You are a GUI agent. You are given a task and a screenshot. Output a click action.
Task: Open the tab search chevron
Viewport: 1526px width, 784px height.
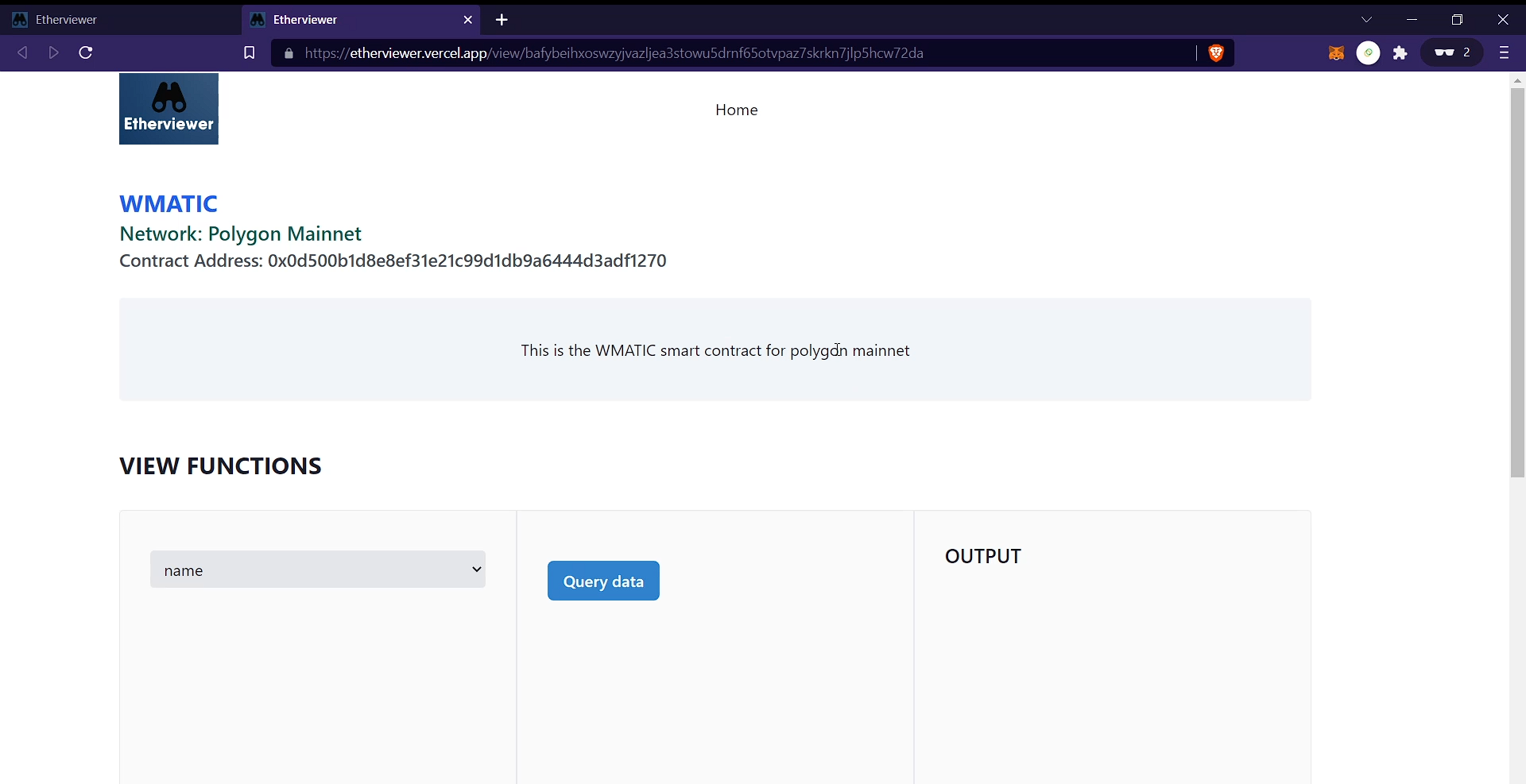(1367, 20)
